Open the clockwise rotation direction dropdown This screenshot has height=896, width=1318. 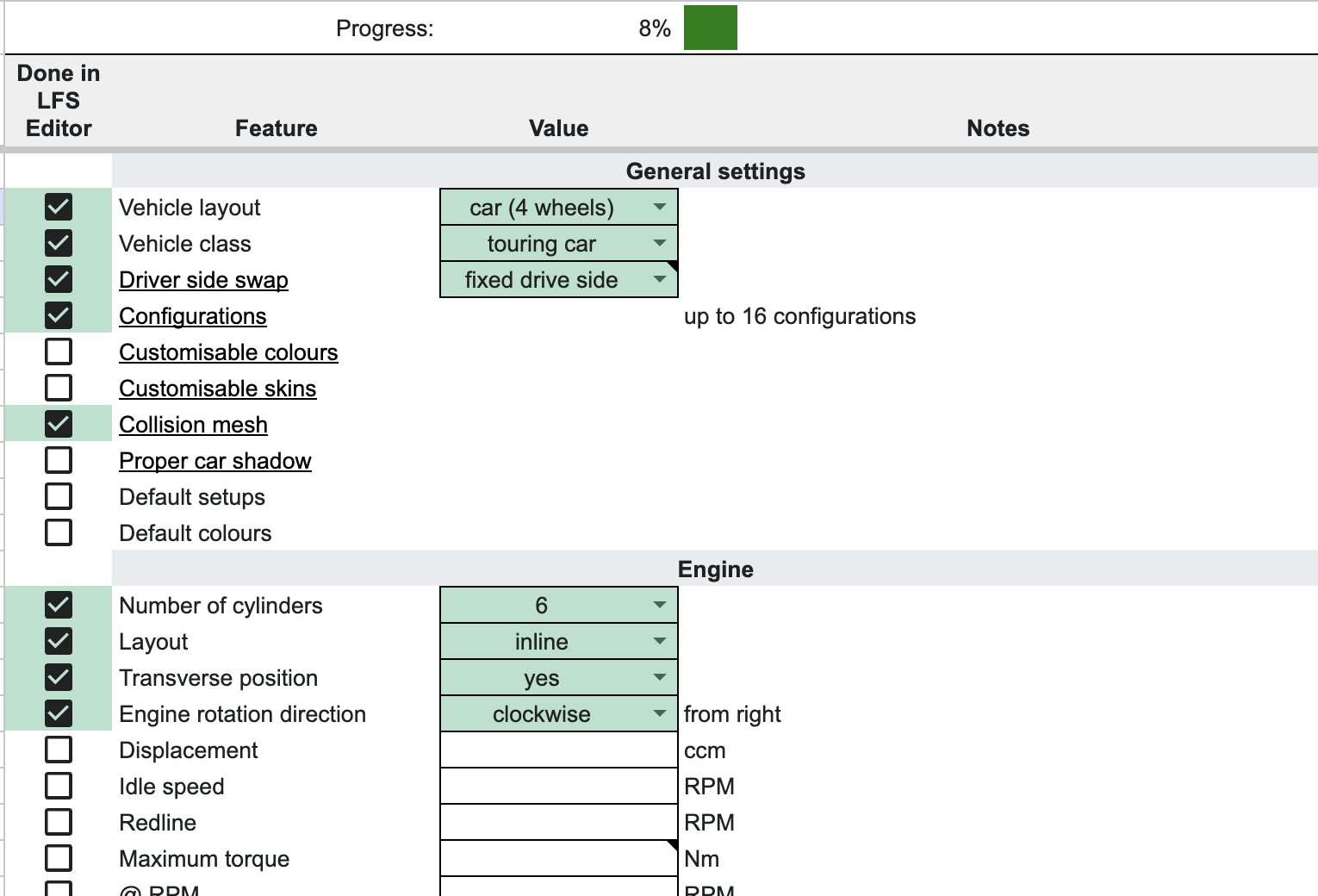click(x=659, y=713)
